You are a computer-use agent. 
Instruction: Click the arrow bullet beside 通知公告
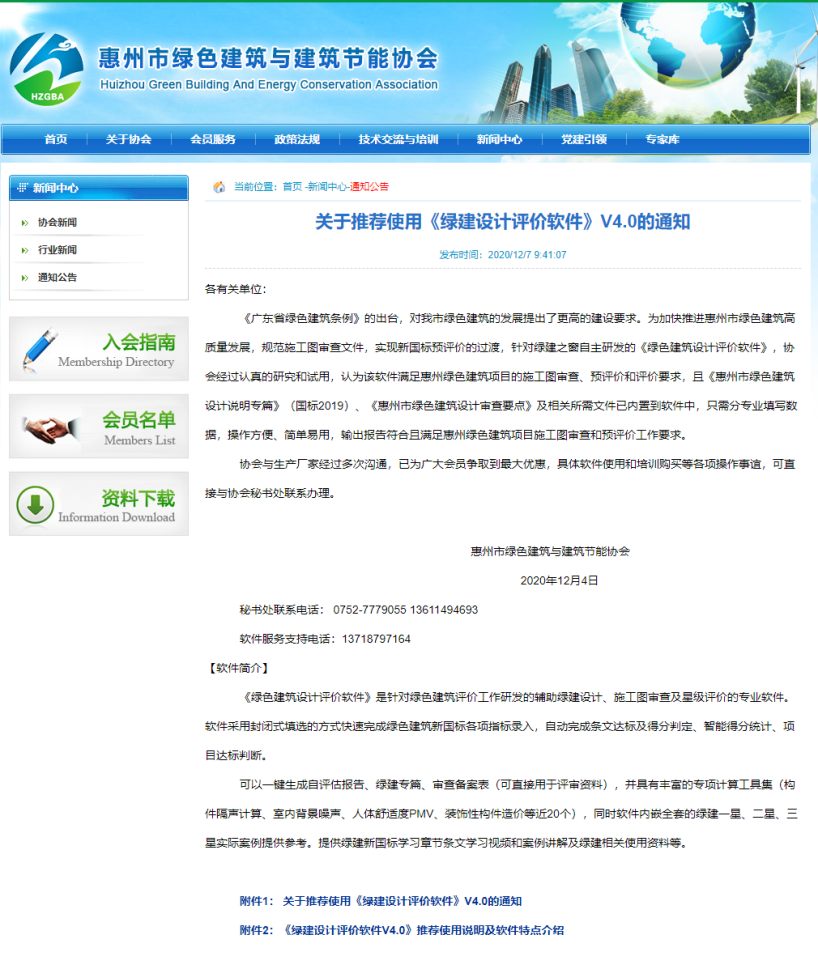(25, 278)
